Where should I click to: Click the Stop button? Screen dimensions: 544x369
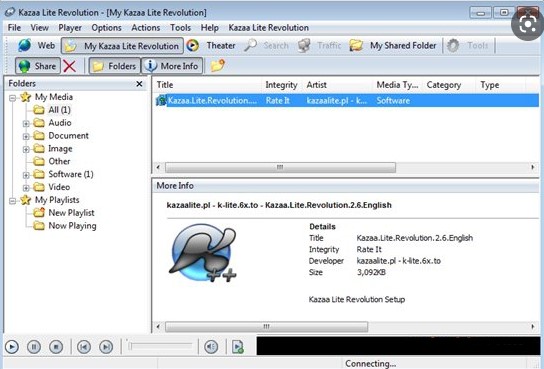[56, 346]
